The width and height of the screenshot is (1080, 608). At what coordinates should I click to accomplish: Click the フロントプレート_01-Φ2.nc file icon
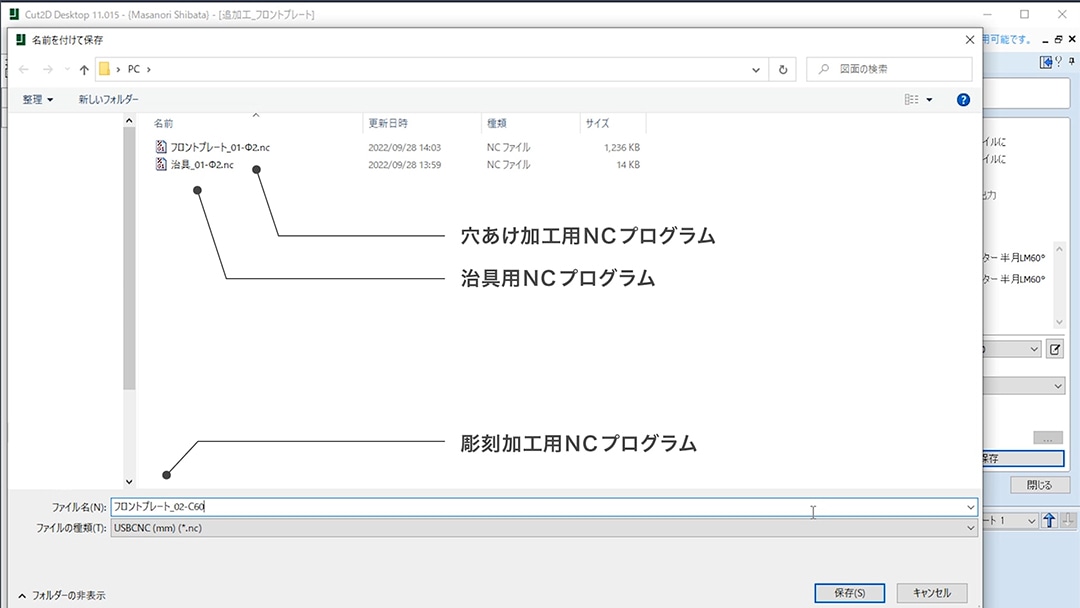[x=162, y=147]
